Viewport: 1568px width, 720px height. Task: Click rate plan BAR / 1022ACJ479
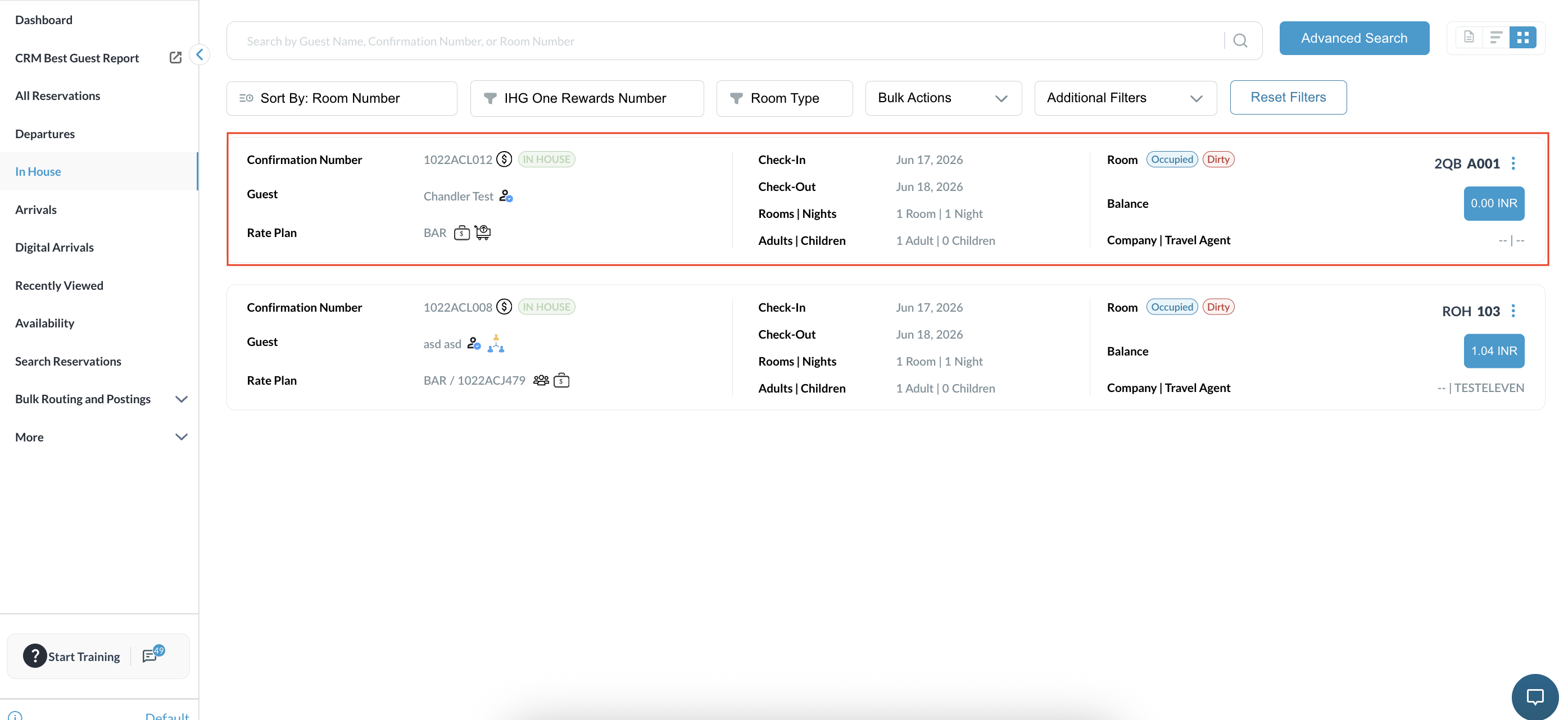474,381
